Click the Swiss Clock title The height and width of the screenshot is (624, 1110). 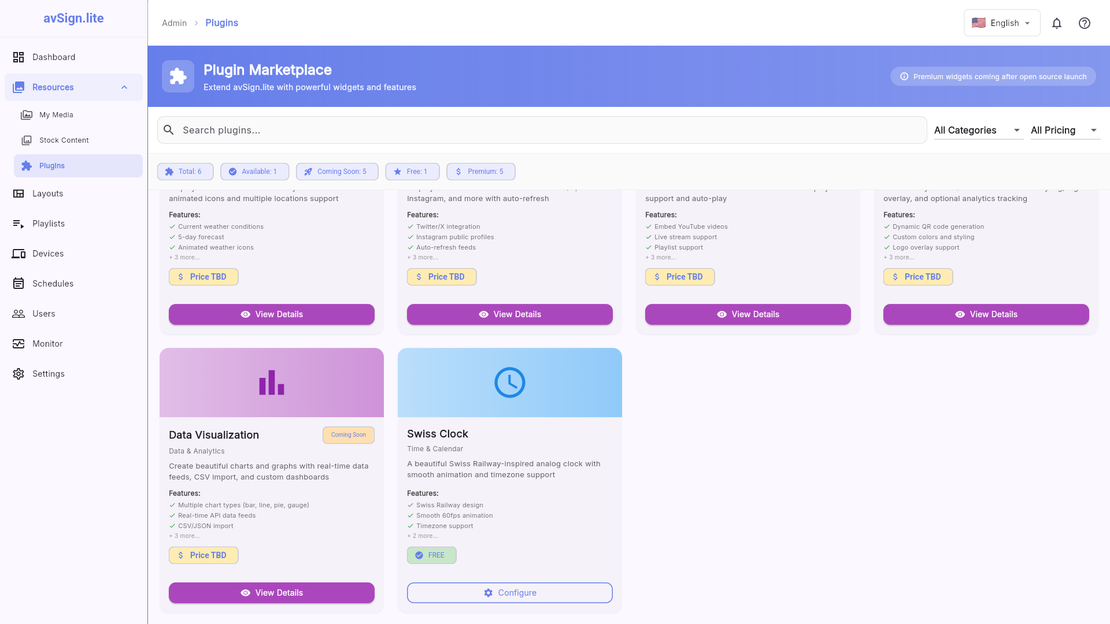coord(437,433)
